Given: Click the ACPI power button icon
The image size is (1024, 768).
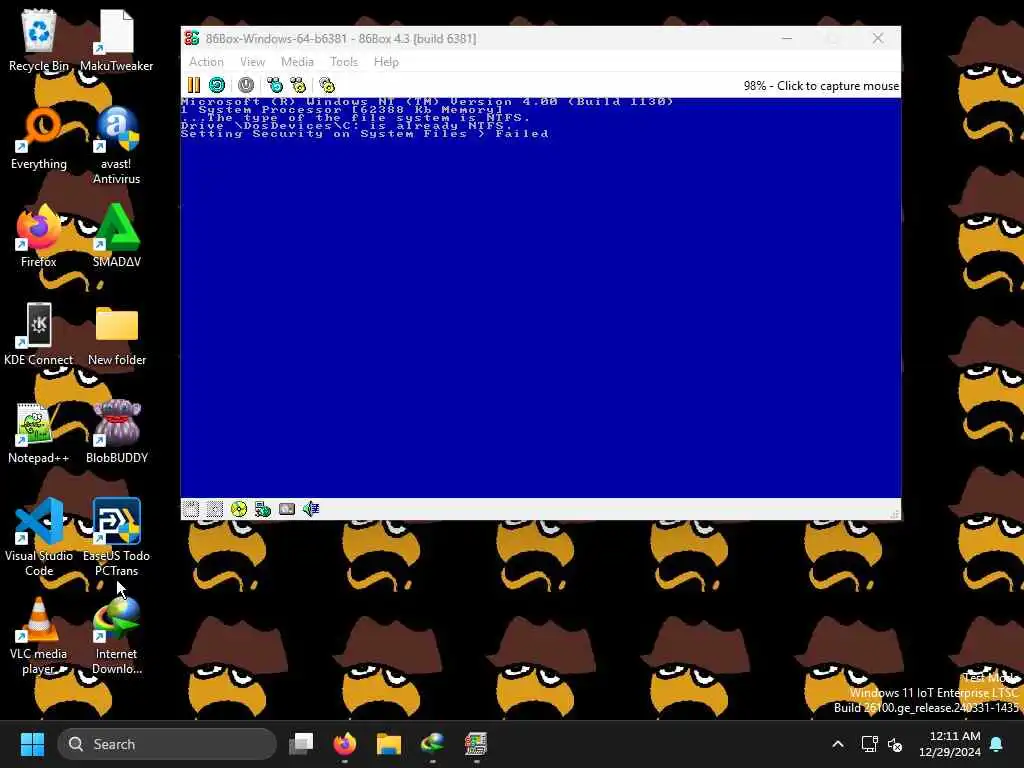Looking at the screenshot, I should tap(246, 85).
